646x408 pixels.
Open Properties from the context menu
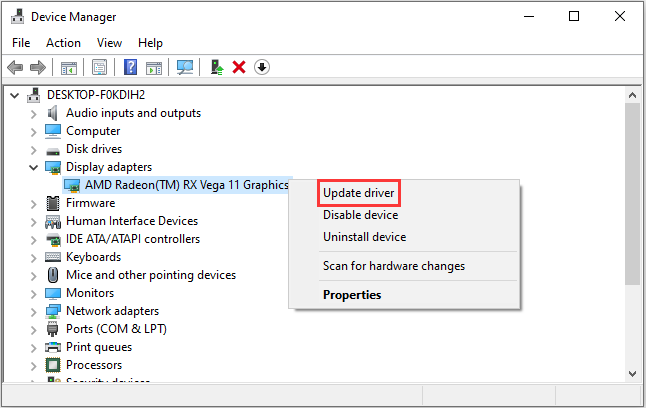(352, 295)
